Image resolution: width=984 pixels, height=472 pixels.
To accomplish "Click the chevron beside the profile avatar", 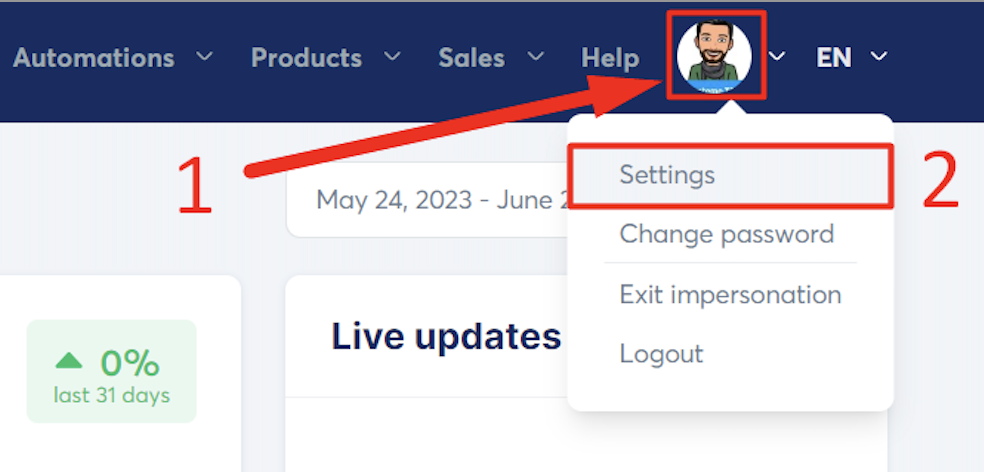I will (777, 57).
